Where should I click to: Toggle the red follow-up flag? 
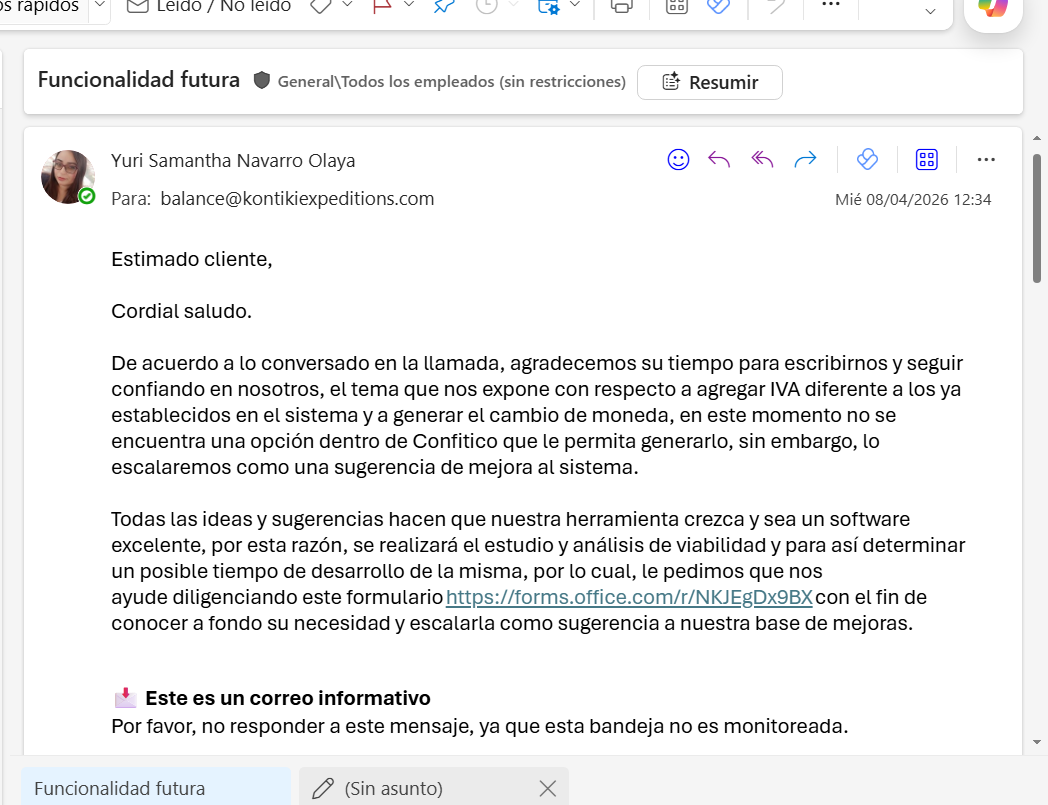382,6
